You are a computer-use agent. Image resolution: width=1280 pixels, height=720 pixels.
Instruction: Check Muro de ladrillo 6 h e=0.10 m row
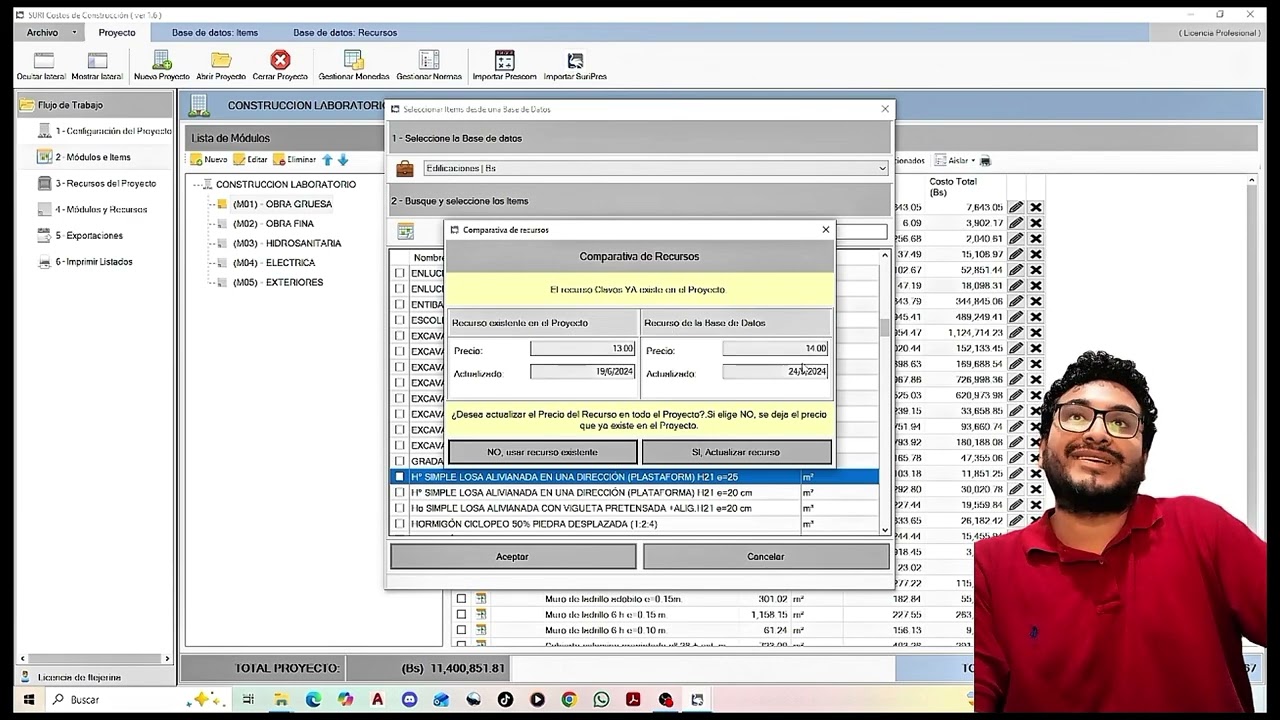461,630
